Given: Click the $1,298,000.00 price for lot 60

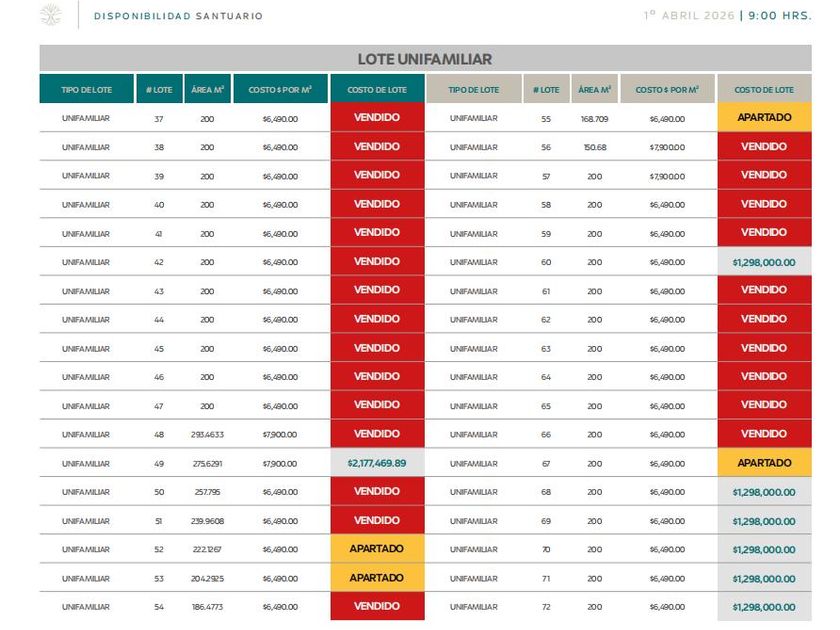Looking at the screenshot, I should tap(764, 262).
